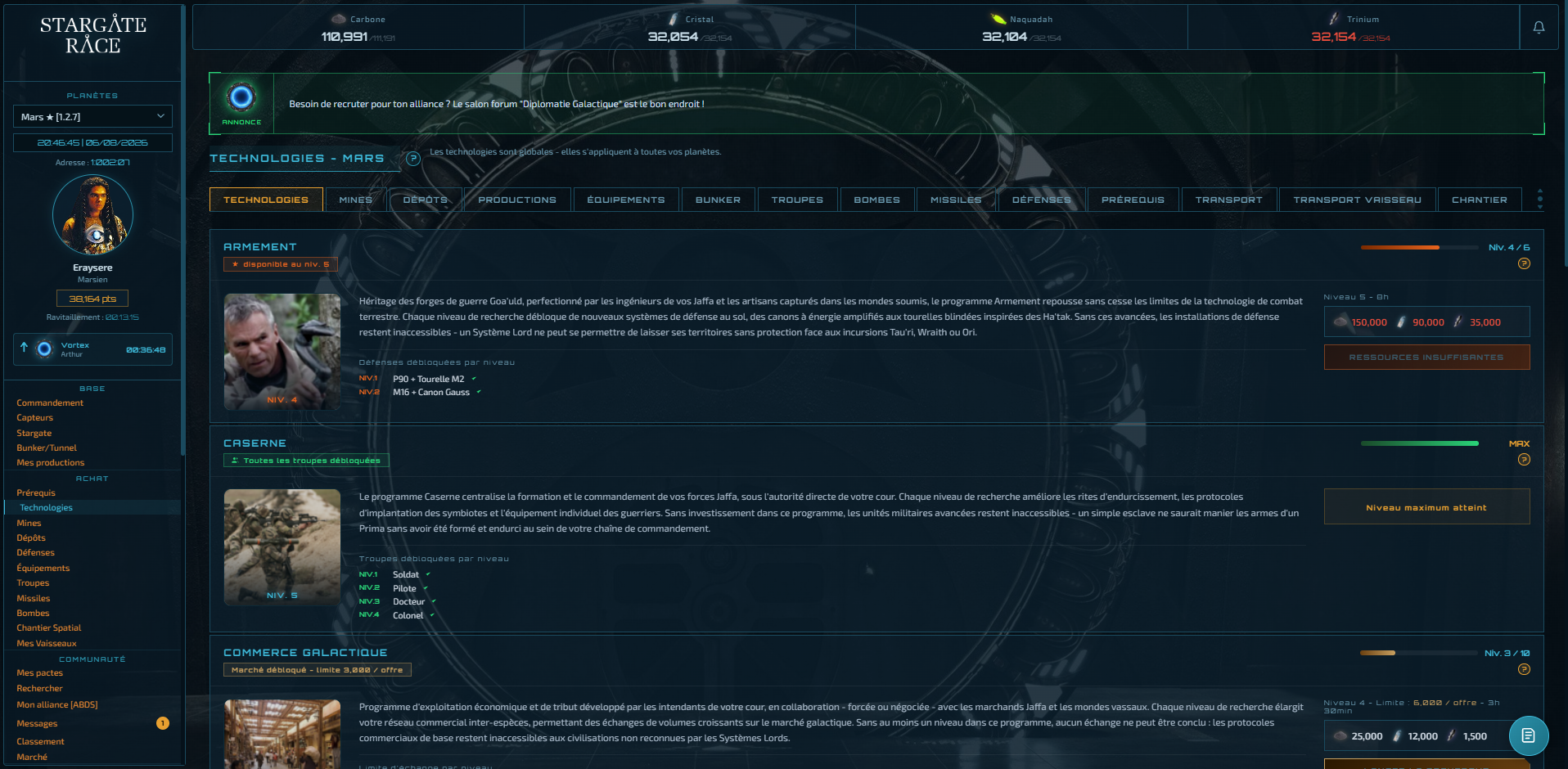The width and height of the screenshot is (1568, 769).
Task: Click the Armement info circle icon
Action: point(1524,263)
